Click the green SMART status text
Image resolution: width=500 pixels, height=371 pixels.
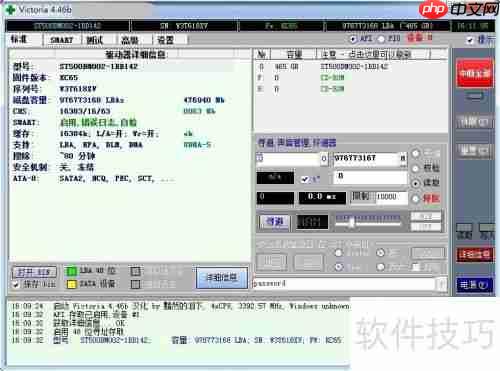tap(98, 122)
